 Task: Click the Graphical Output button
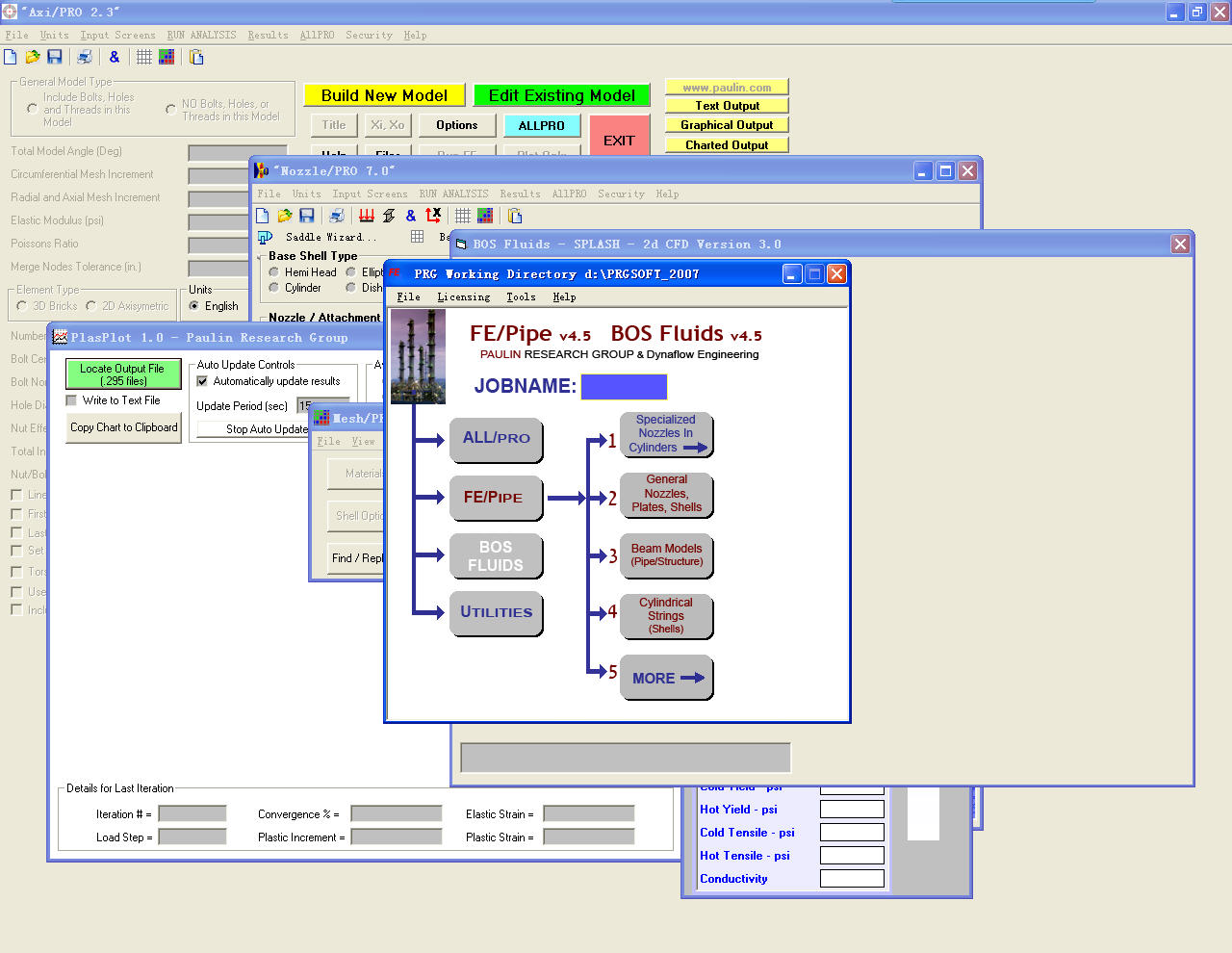click(x=727, y=125)
